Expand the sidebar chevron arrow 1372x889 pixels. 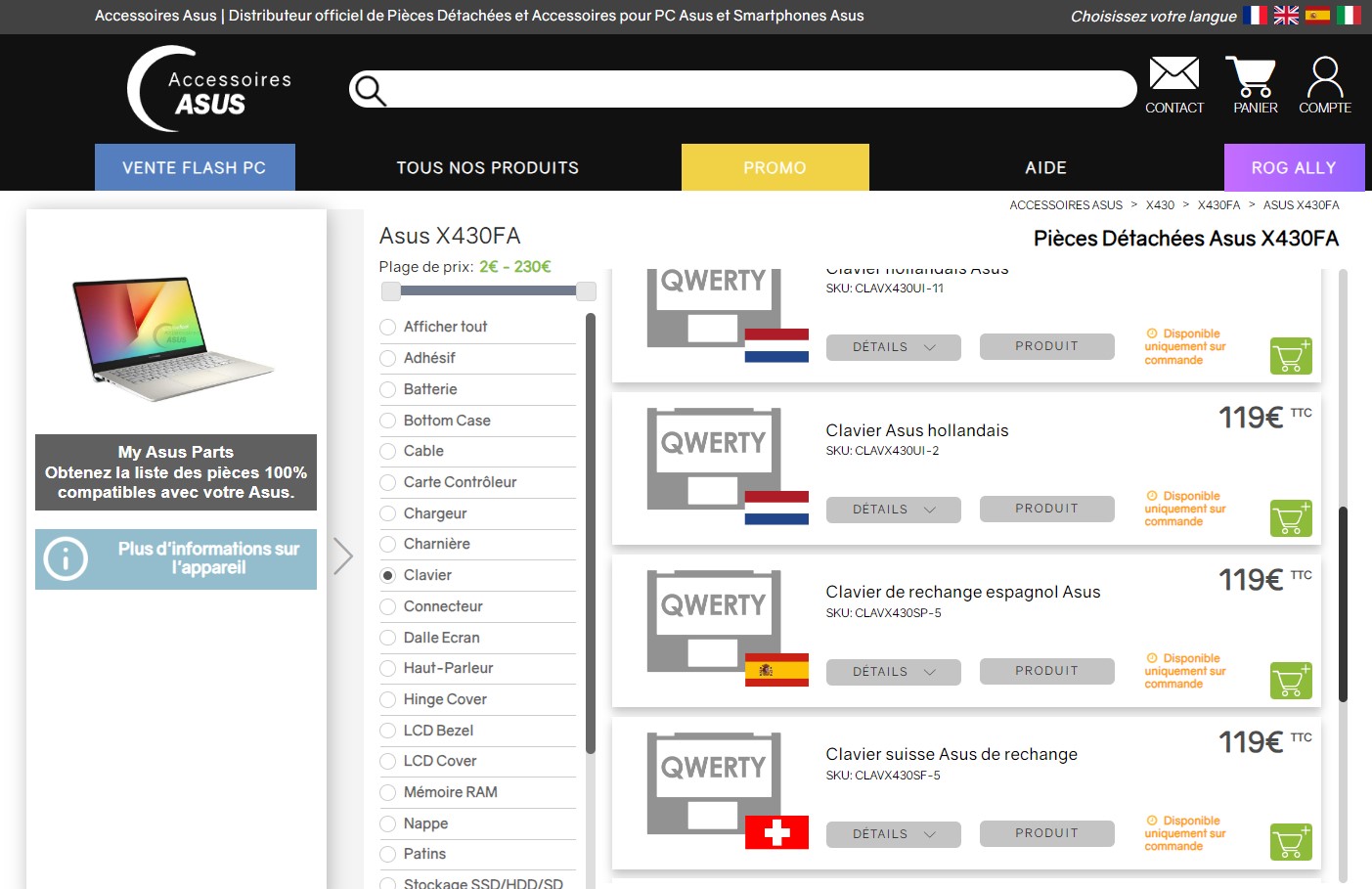(x=343, y=556)
